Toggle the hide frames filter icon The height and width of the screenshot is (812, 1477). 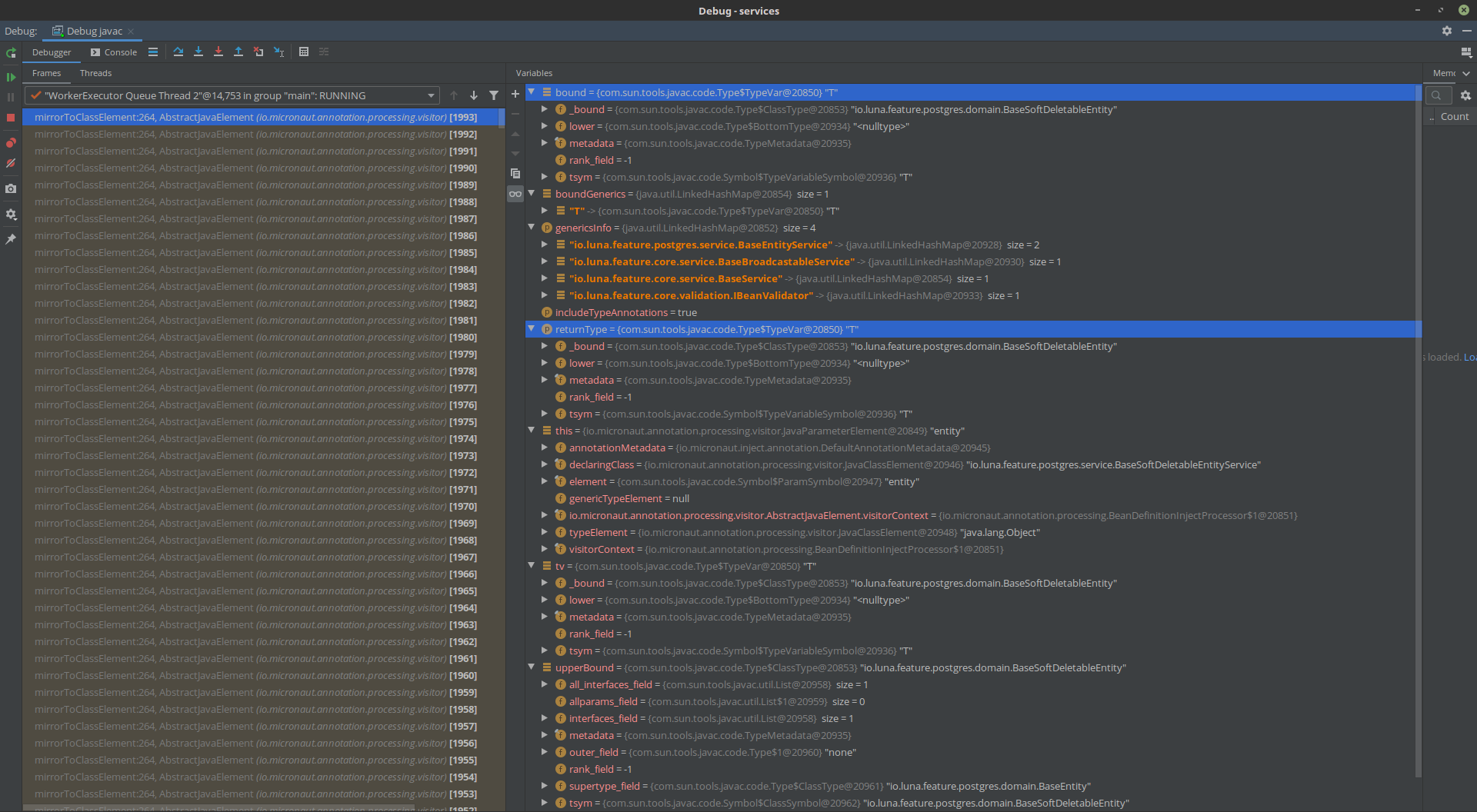[494, 95]
